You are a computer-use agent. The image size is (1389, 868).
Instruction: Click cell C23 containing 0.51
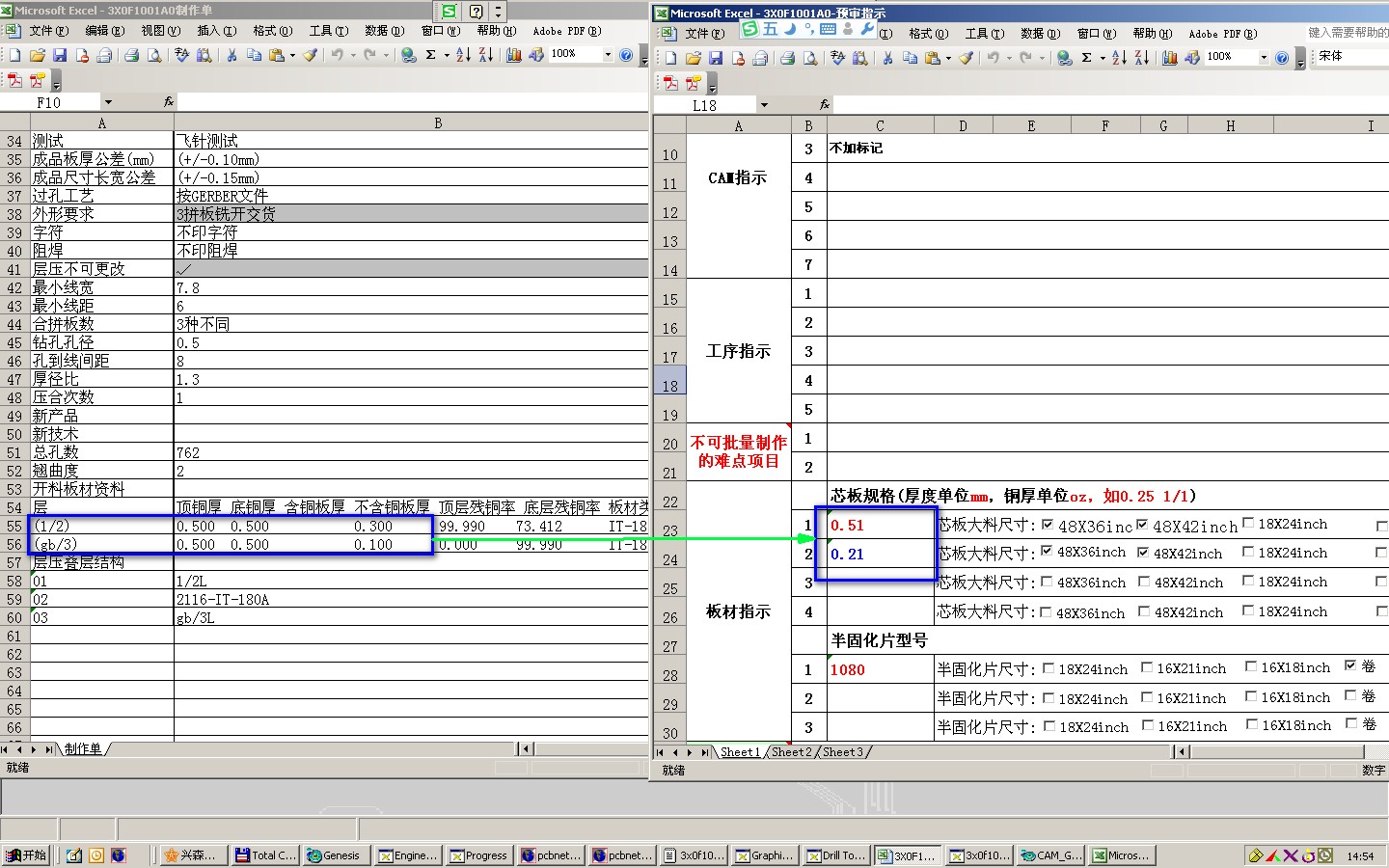(880, 525)
